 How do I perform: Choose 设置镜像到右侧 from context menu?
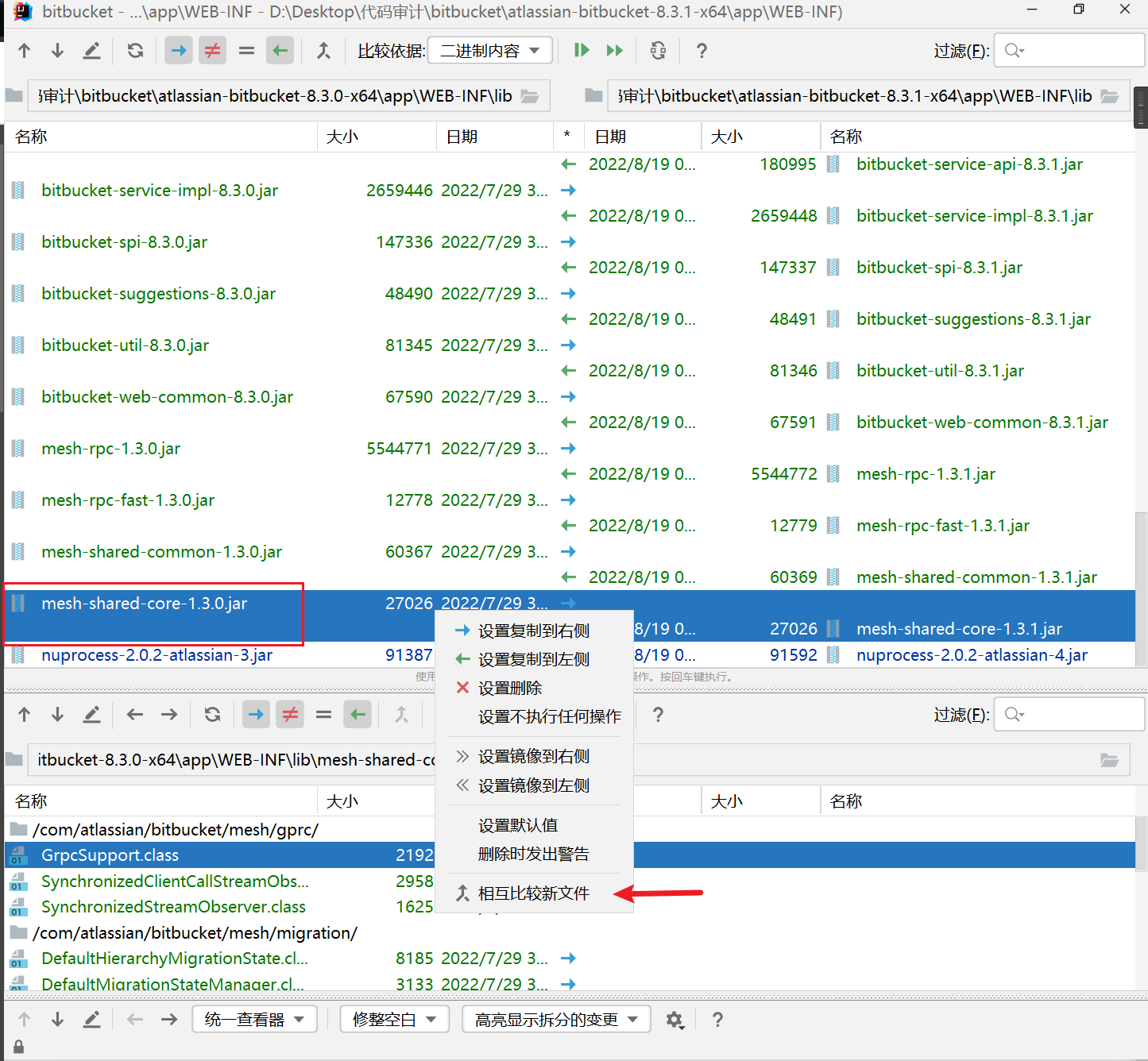click(x=535, y=756)
